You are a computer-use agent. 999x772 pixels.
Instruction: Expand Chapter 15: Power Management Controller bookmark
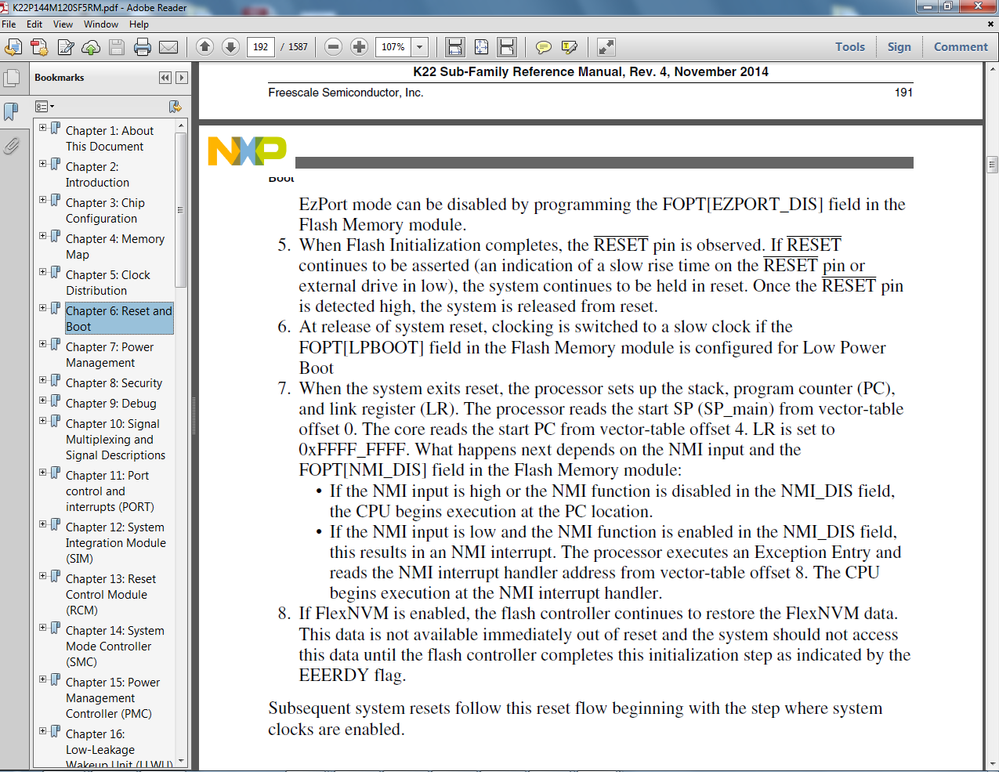pos(43,679)
